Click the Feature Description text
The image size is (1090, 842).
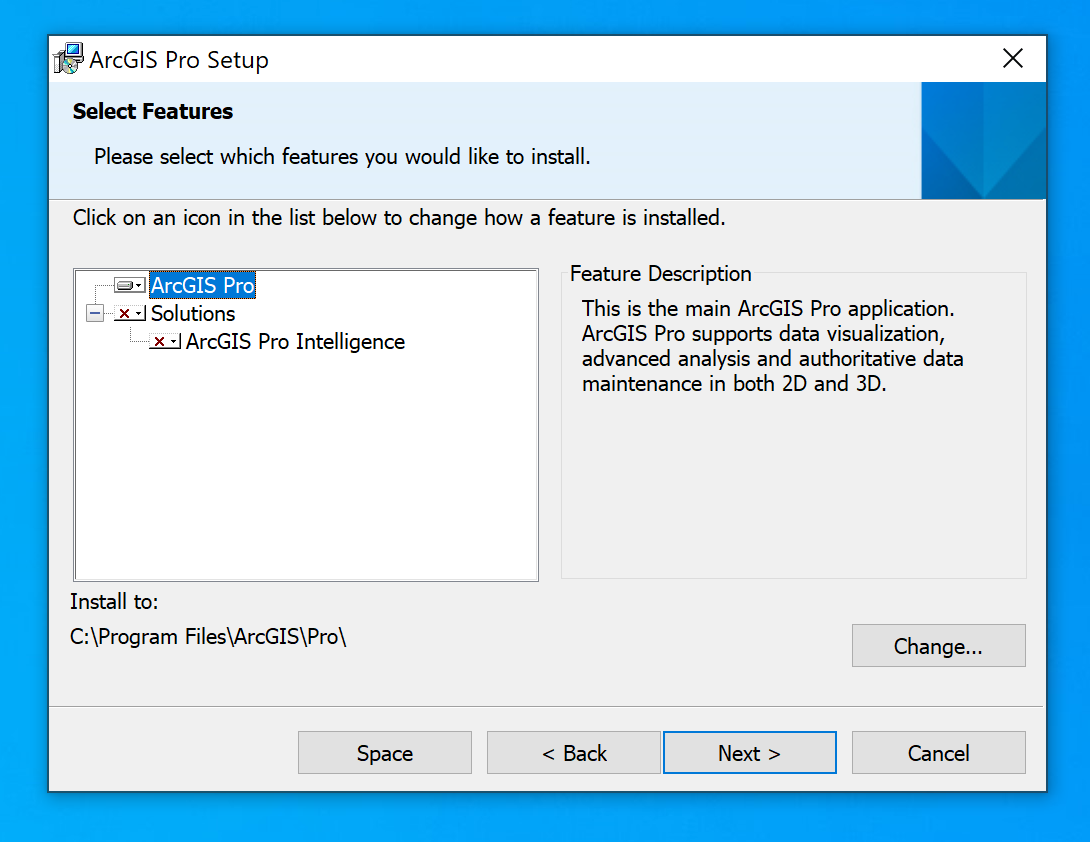pyautogui.click(x=772, y=346)
